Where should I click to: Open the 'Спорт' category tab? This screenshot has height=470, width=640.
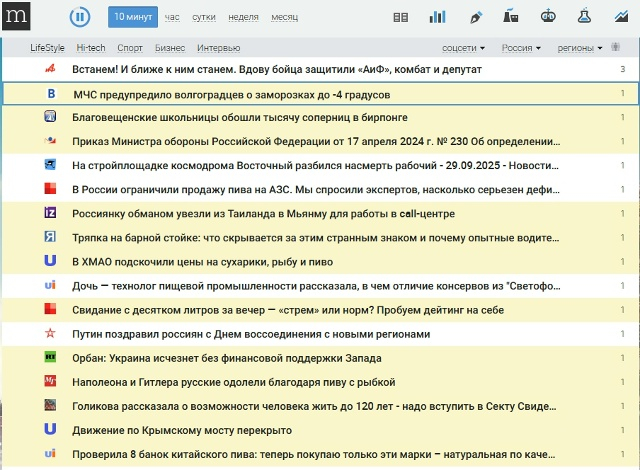coord(130,47)
